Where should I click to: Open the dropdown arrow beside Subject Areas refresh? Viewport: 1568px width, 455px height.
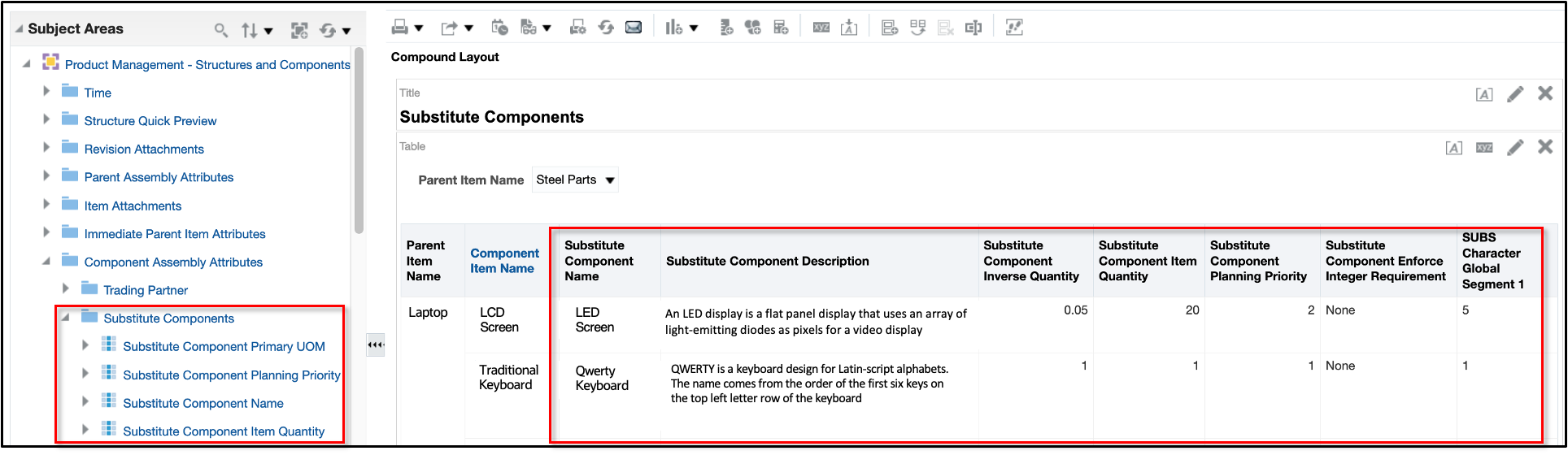click(346, 32)
